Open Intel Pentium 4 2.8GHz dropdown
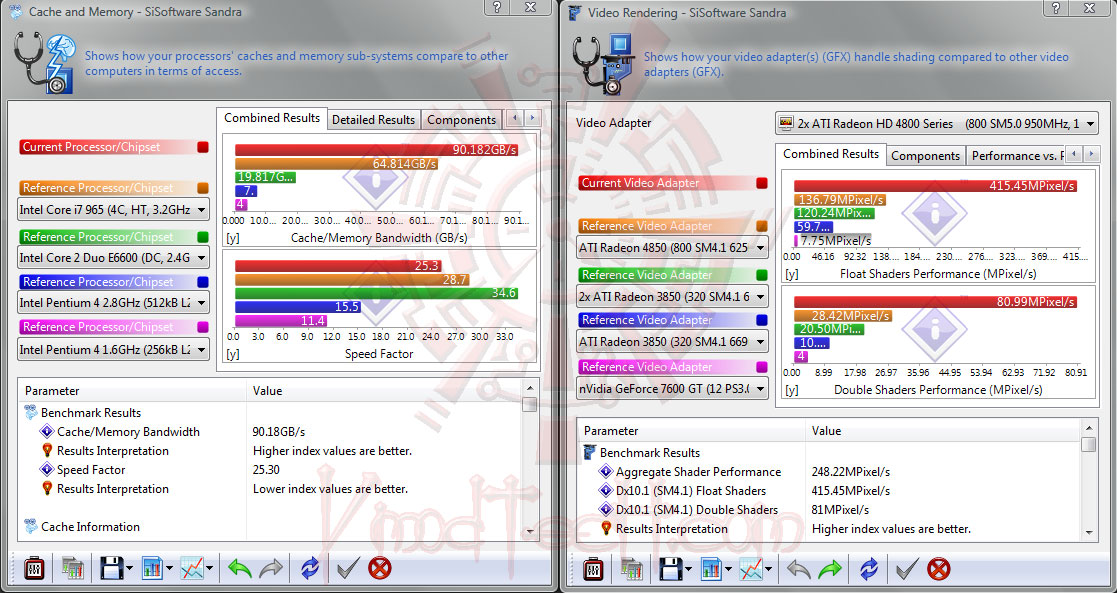The width and height of the screenshot is (1117, 593). tap(113, 302)
